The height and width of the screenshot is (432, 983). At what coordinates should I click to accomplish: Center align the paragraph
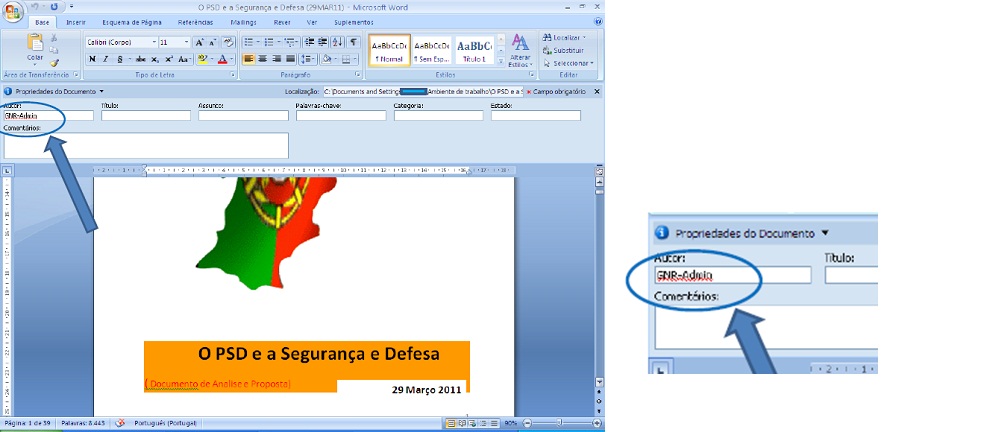click(x=262, y=59)
